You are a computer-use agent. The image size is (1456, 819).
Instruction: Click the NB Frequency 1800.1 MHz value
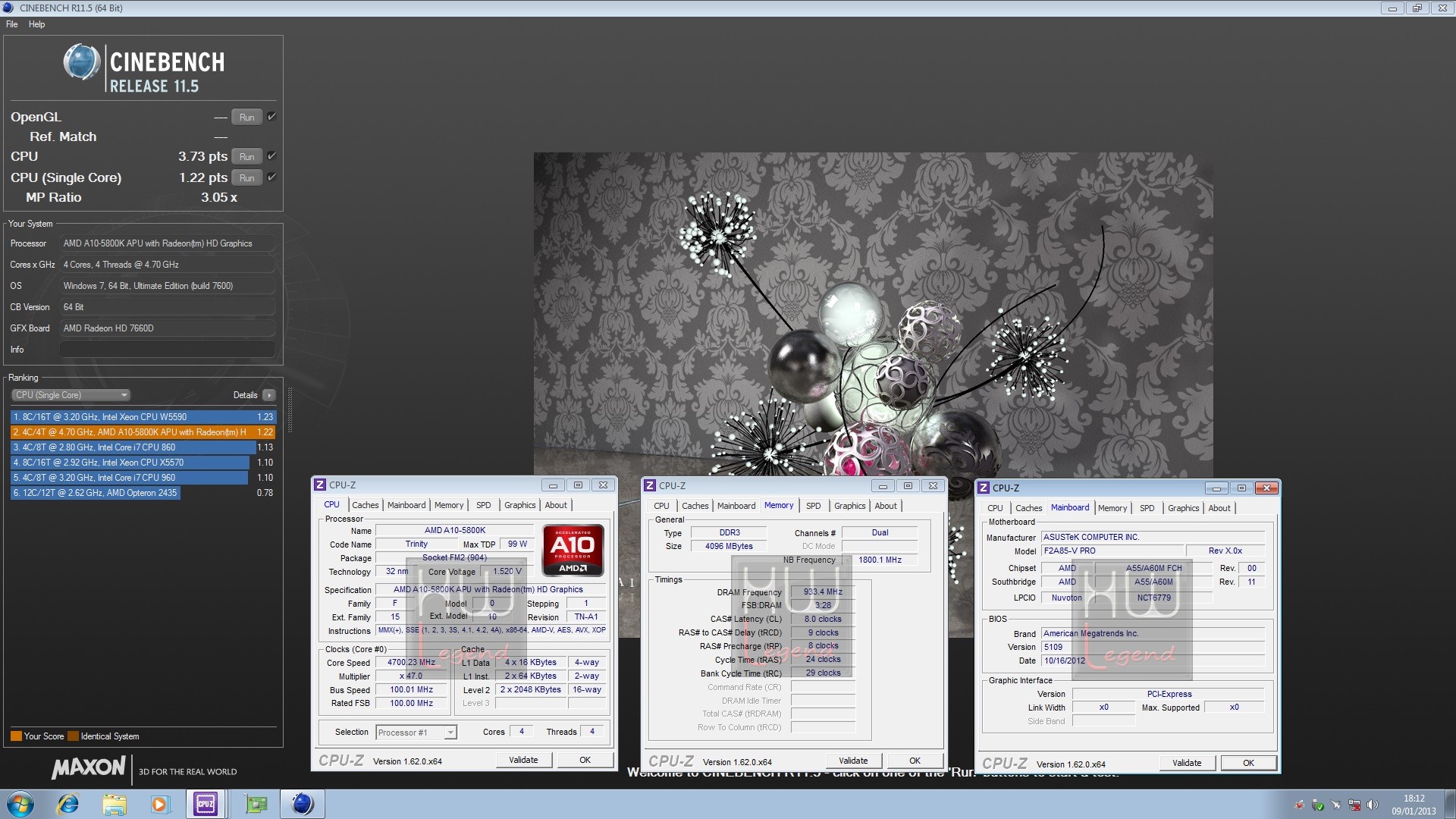coord(880,560)
